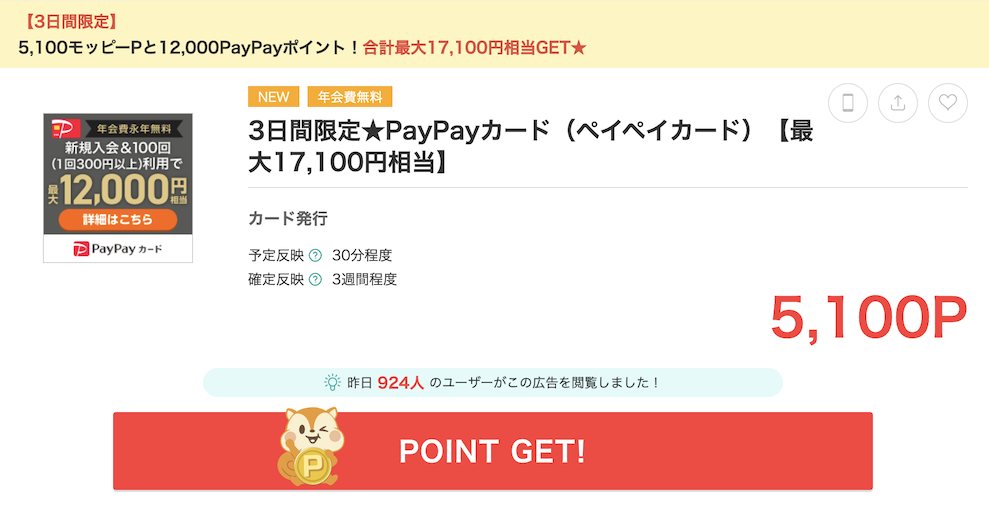989x505 pixels.
Task: Click the POINT GET! button
Action: pyautogui.click(x=493, y=451)
